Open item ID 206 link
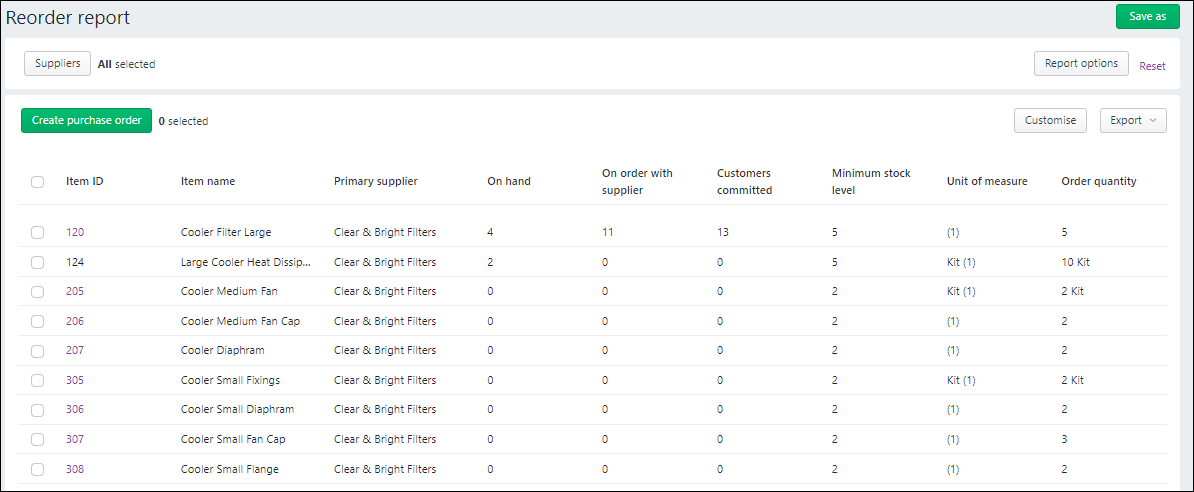Viewport: 1194px width, 492px height. pos(75,321)
